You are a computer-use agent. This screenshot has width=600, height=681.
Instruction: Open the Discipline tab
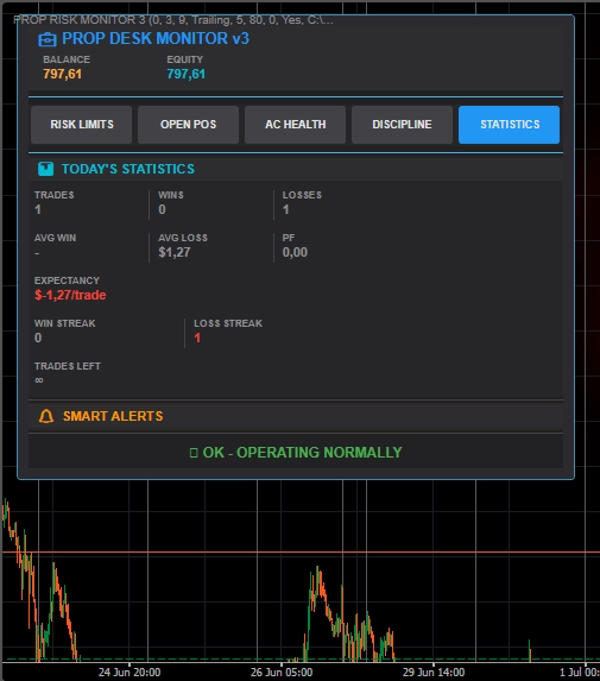pos(402,125)
